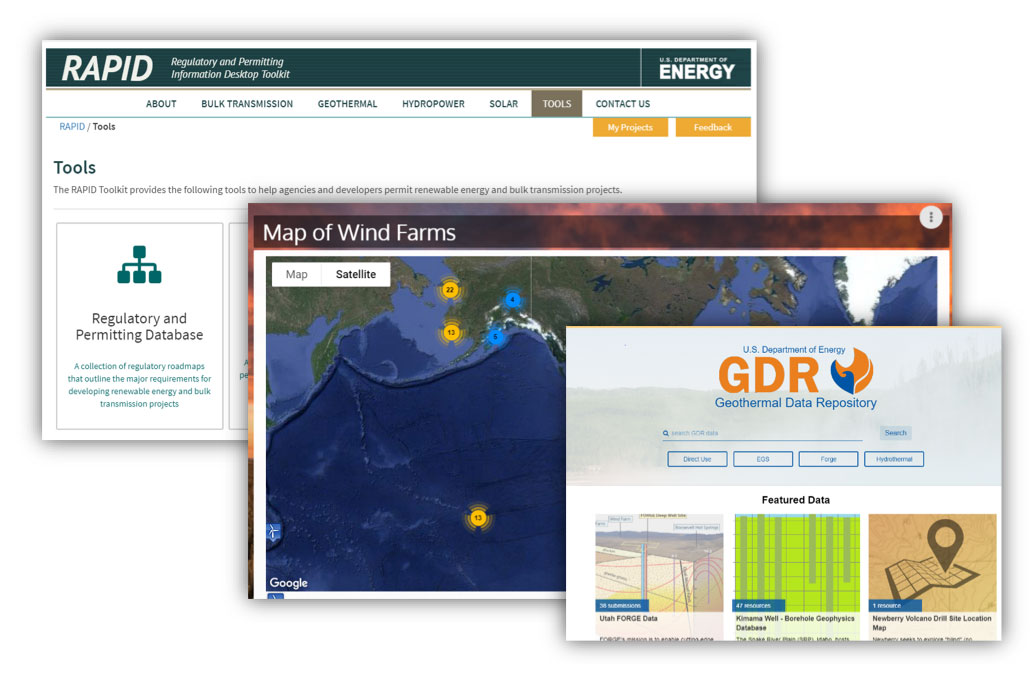Click the blue cluster marker labeled 4

[512, 298]
